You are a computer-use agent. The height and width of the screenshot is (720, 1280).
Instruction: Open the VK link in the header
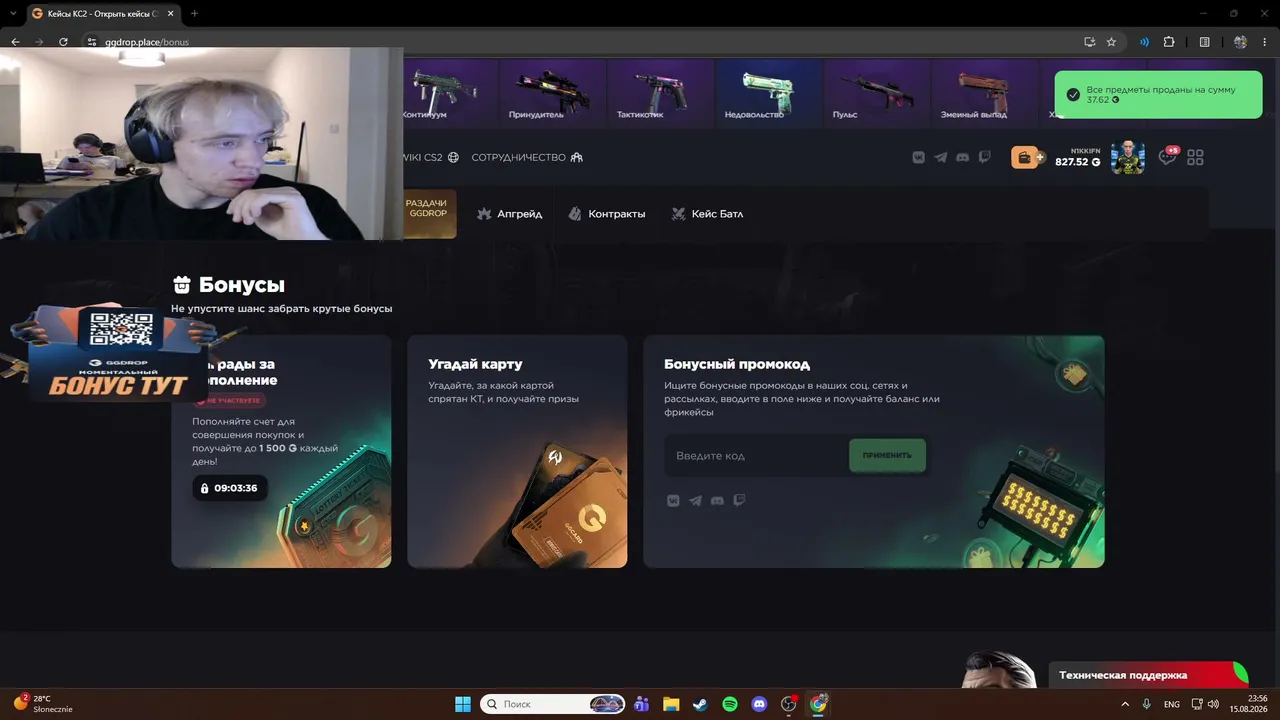[918, 157]
